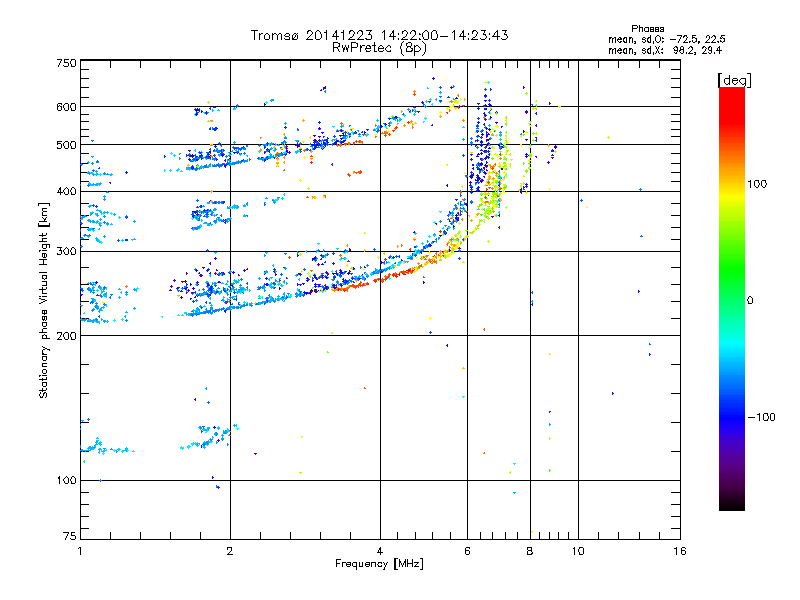
Task: Click the 'Frequency [MHz]' axis title
Action: pyautogui.click(x=379, y=564)
